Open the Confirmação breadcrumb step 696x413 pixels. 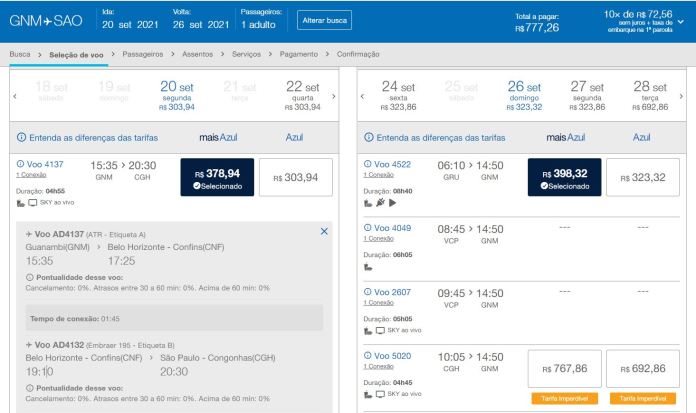coord(358,54)
